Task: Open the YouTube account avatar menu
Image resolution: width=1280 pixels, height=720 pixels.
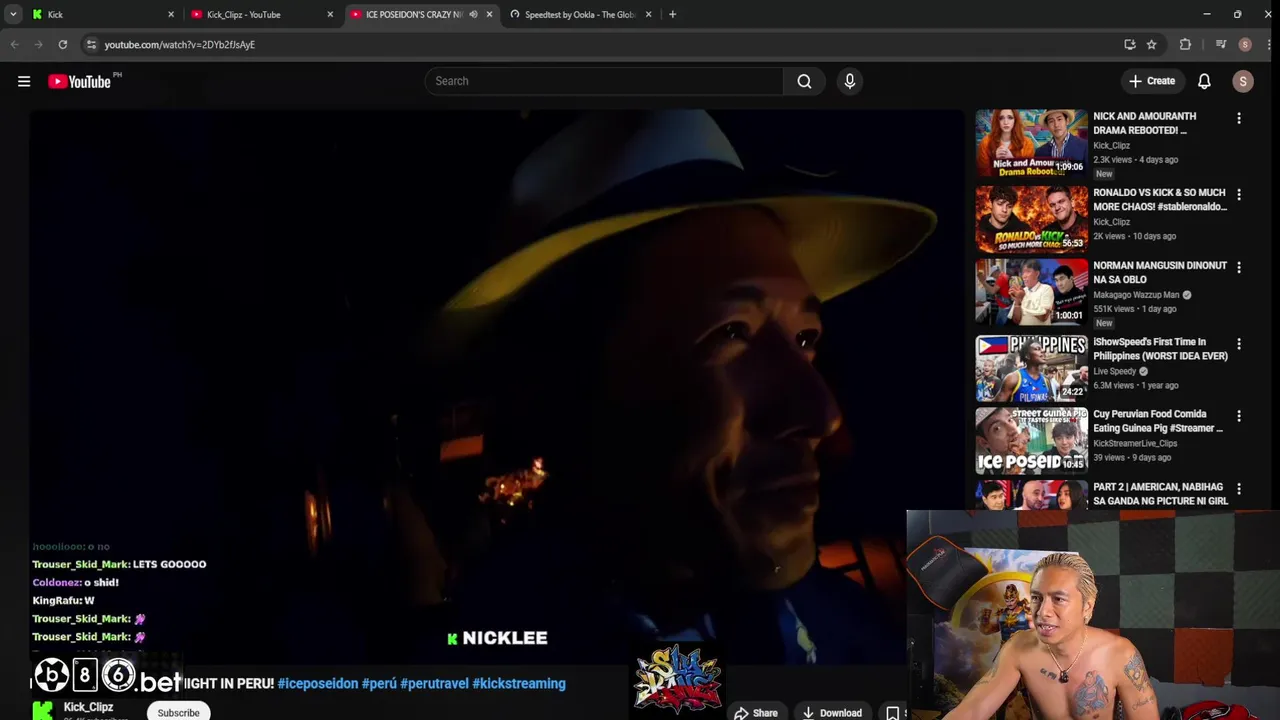Action: [x=1243, y=81]
